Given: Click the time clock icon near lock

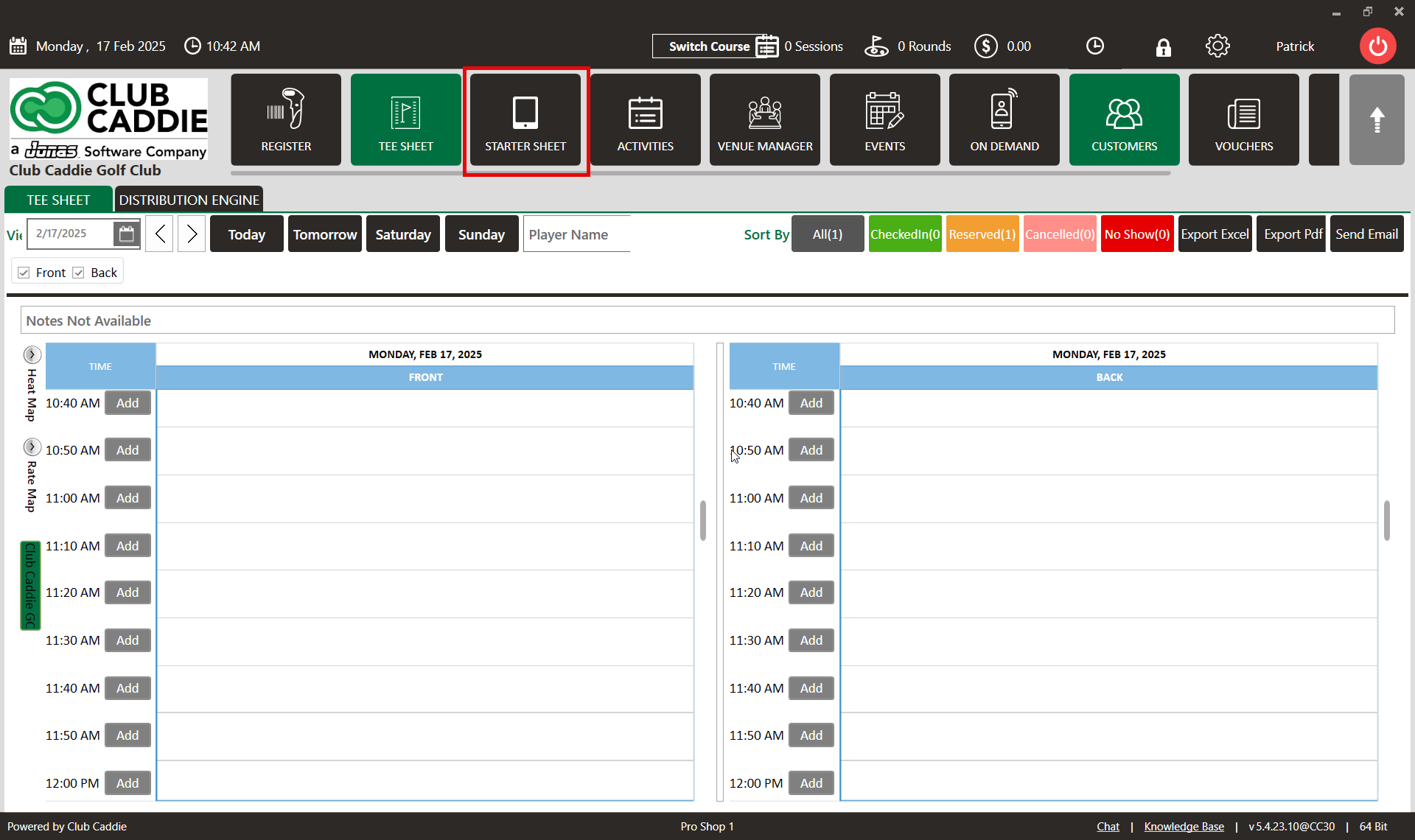Looking at the screenshot, I should tap(1095, 46).
